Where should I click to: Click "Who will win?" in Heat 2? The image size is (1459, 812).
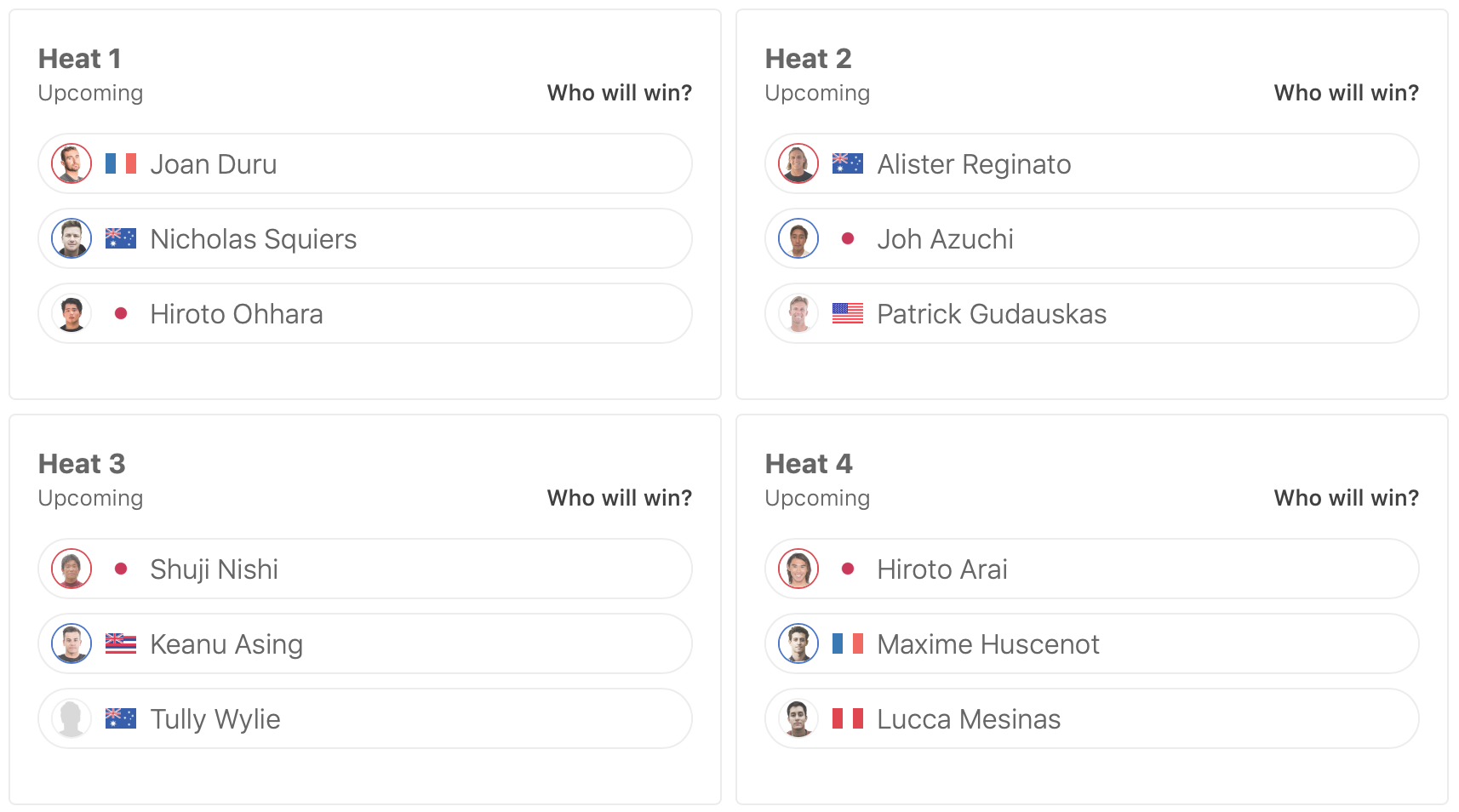click(x=1346, y=93)
